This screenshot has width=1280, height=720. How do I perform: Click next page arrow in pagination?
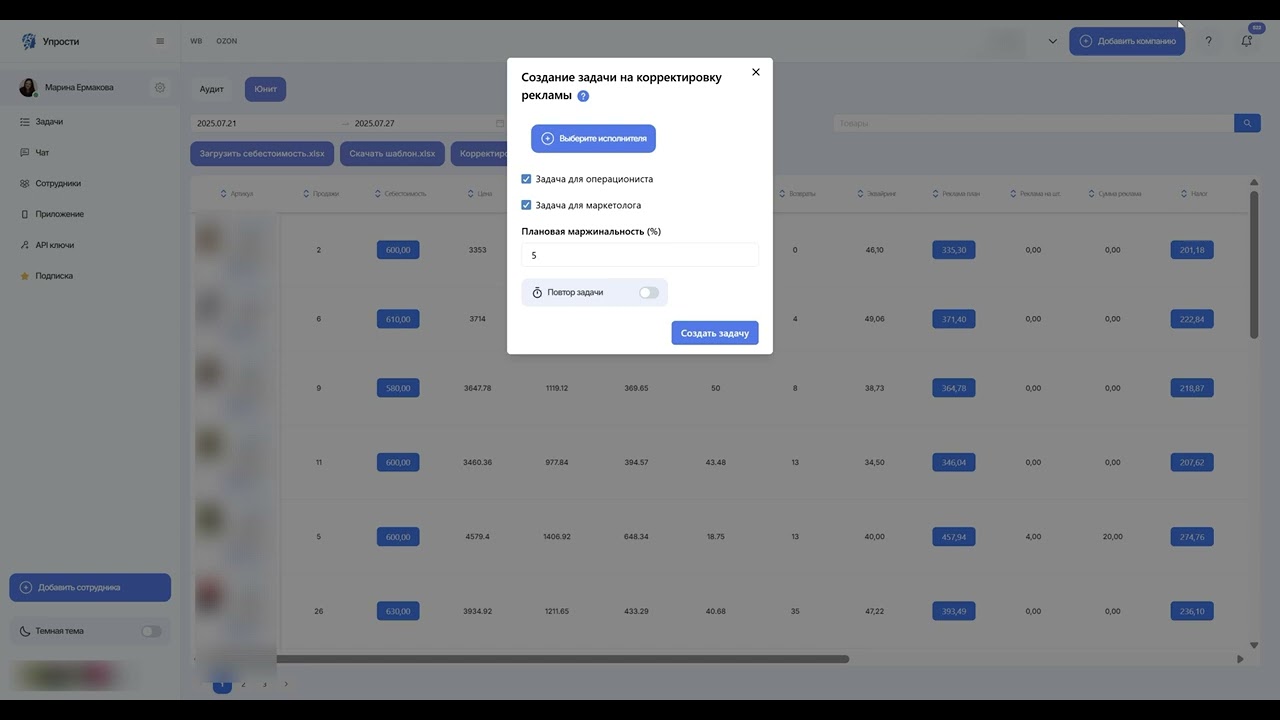coord(286,684)
